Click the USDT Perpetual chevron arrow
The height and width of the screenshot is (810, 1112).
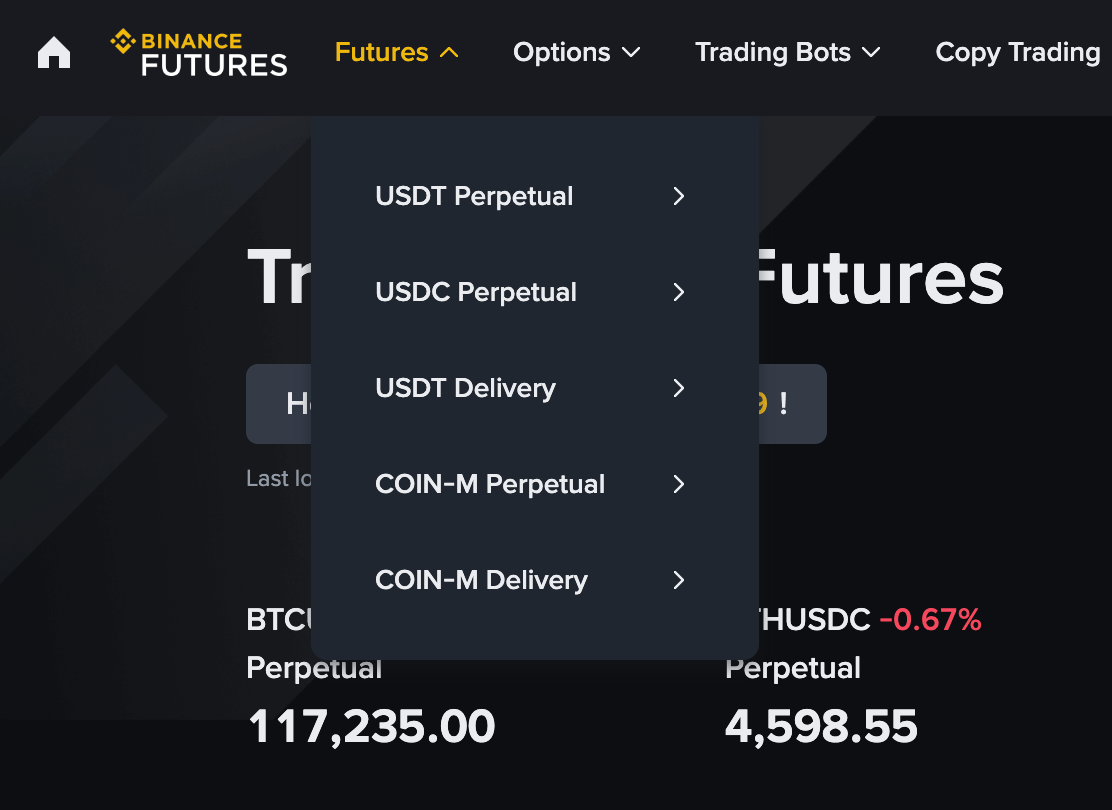[679, 196]
